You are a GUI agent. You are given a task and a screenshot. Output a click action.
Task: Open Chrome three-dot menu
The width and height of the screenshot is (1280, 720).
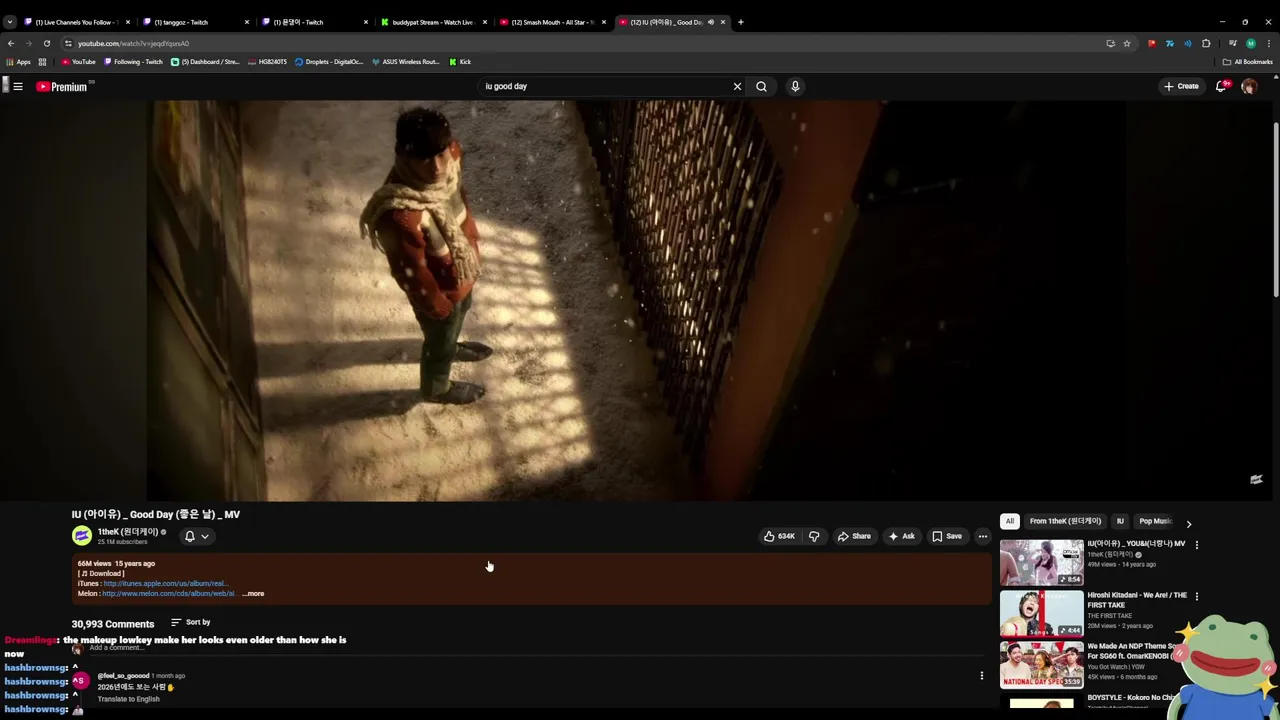1269,43
